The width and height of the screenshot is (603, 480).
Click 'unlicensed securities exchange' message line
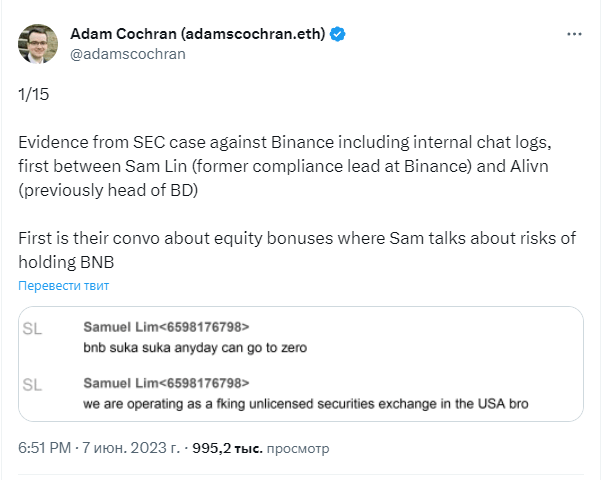(306, 404)
